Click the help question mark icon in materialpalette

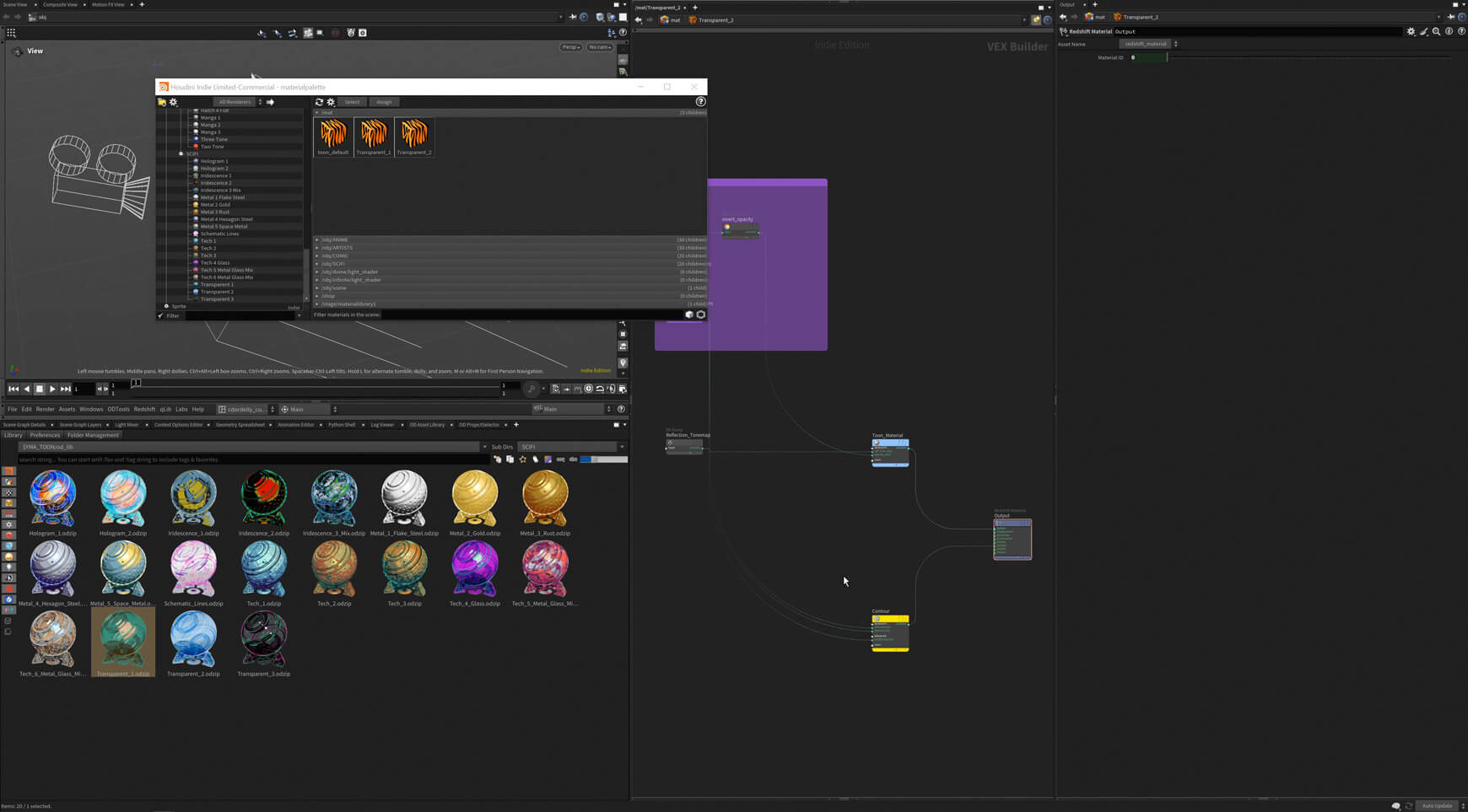(x=699, y=102)
